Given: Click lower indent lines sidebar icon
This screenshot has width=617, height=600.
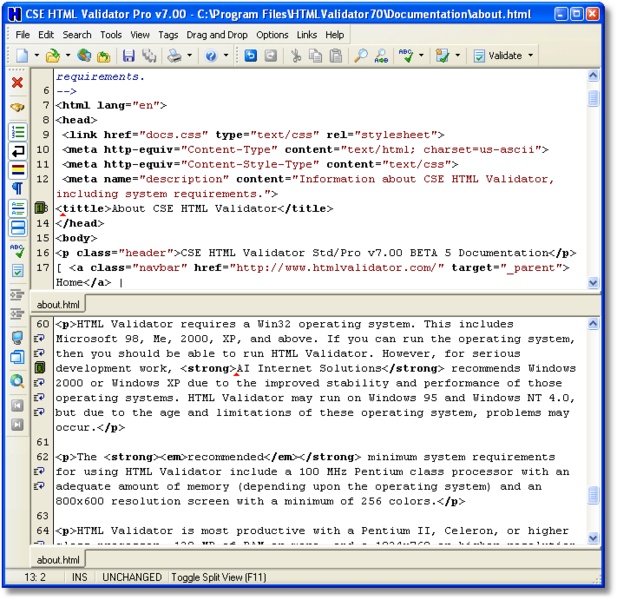Looking at the screenshot, I should pos(17,314).
